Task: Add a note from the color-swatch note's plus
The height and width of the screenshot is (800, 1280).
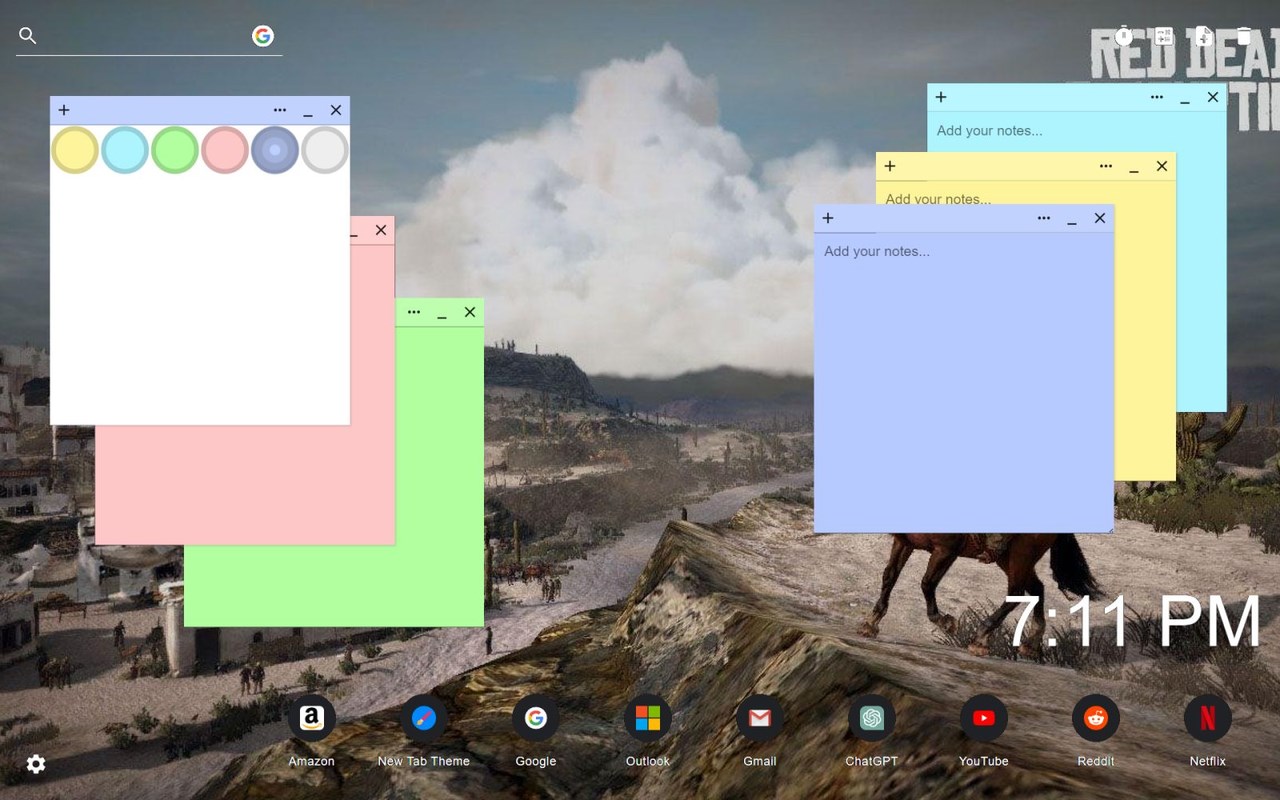Action: point(64,110)
